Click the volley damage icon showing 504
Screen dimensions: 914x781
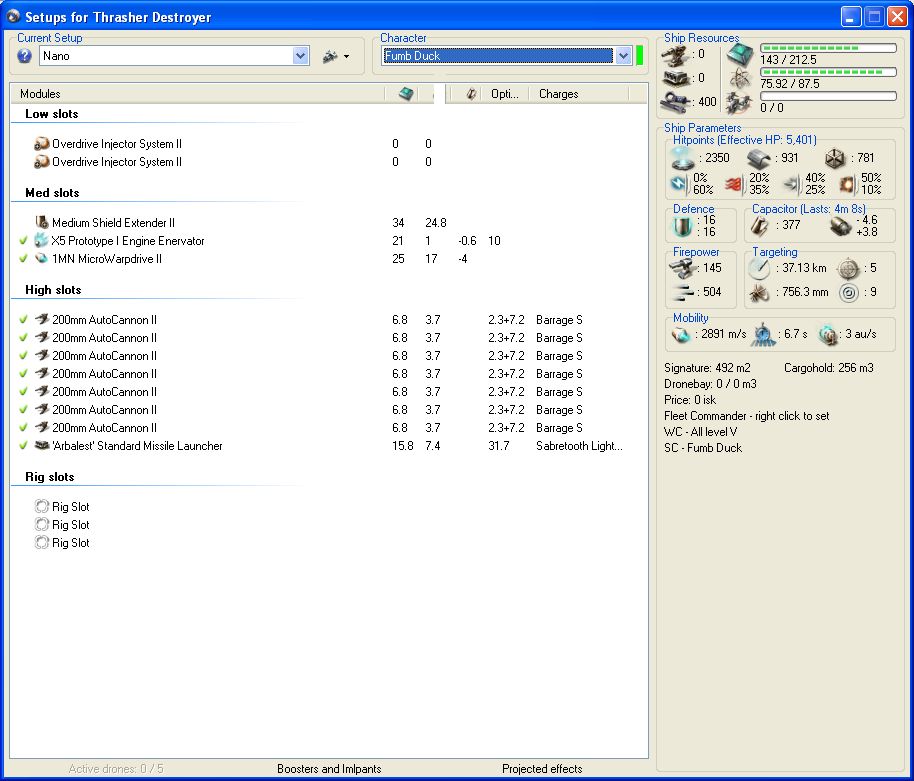coord(683,292)
